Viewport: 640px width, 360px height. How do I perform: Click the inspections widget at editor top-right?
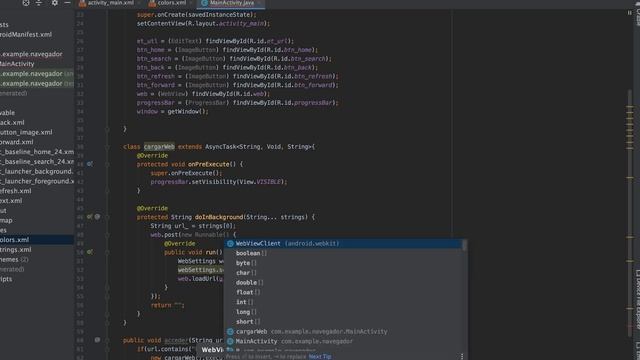coord(629,13)
